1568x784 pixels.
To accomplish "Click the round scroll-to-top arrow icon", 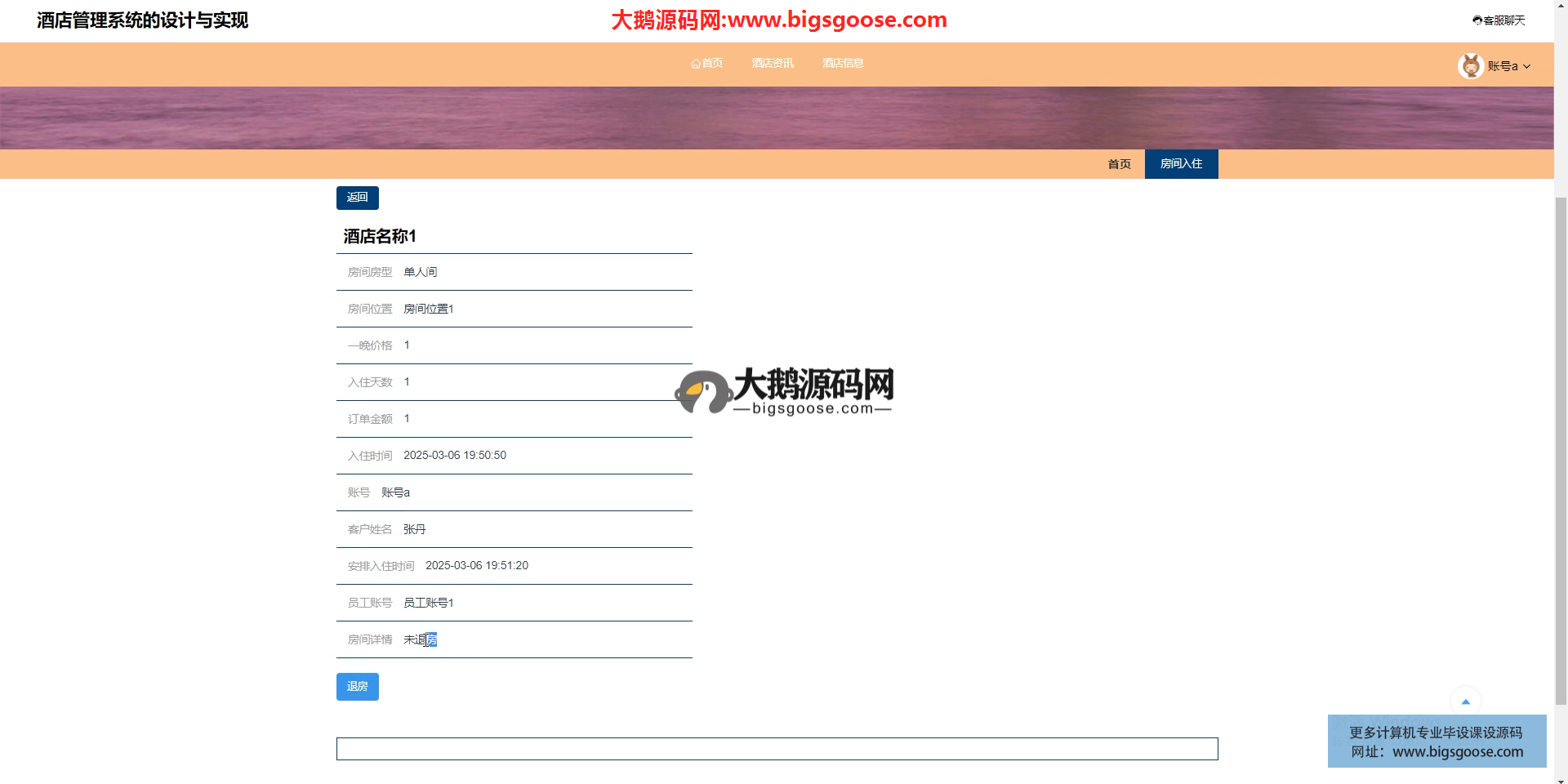I will [1465, 702].
